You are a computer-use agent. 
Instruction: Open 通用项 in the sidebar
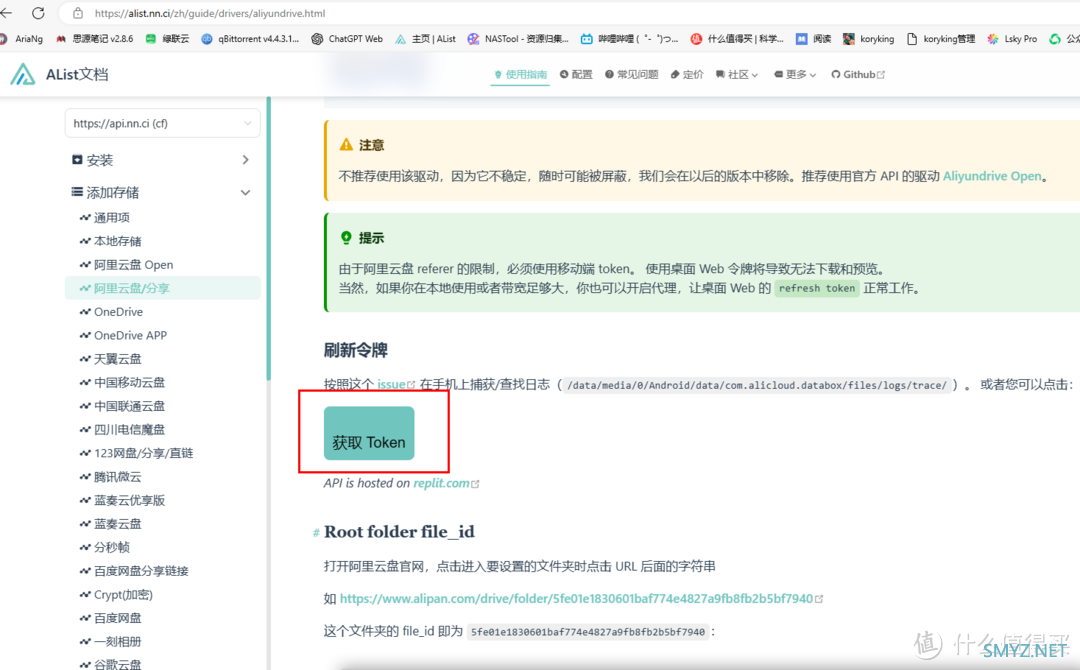105,218
